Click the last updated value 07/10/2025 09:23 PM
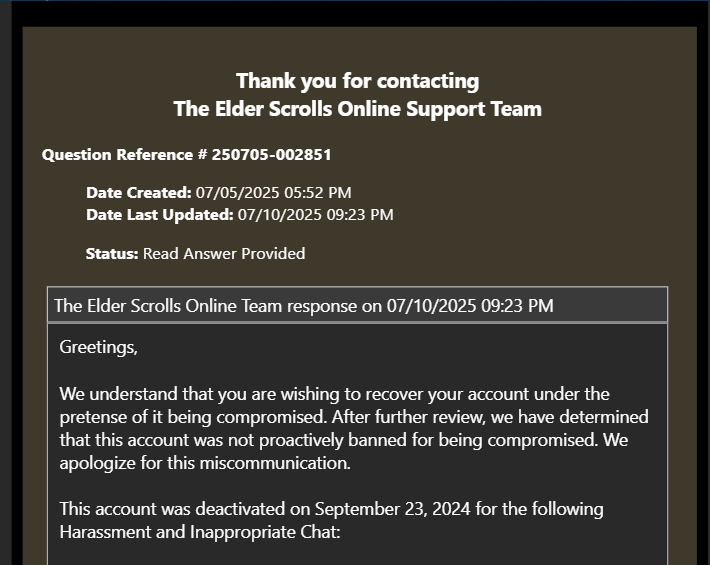 point(316,215)
